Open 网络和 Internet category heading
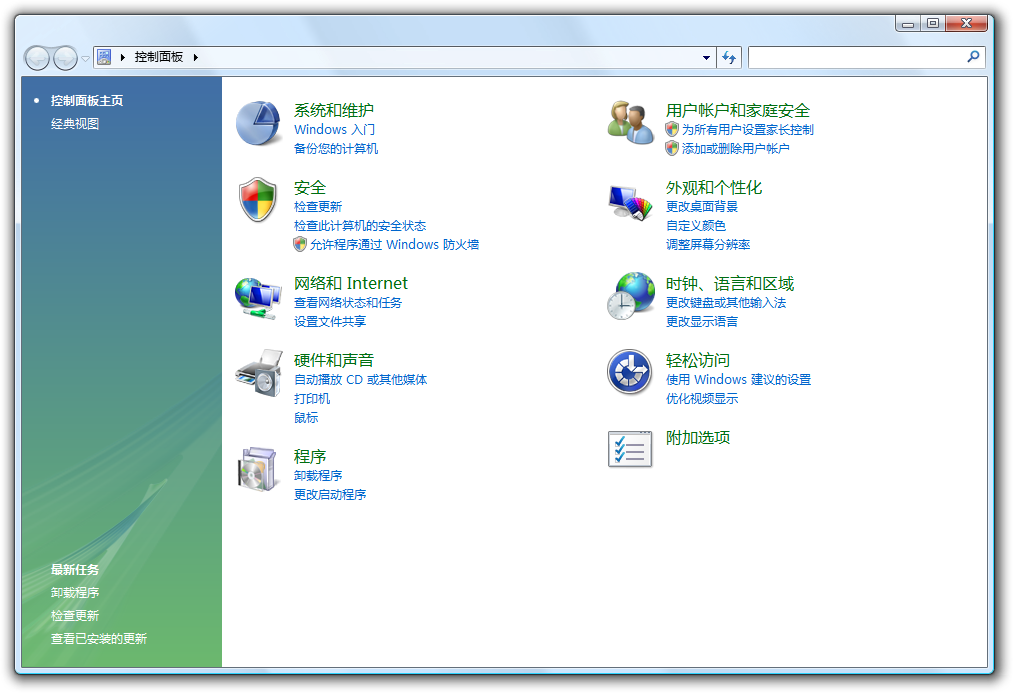This screenshot has width=1014, height=694. 351,283
